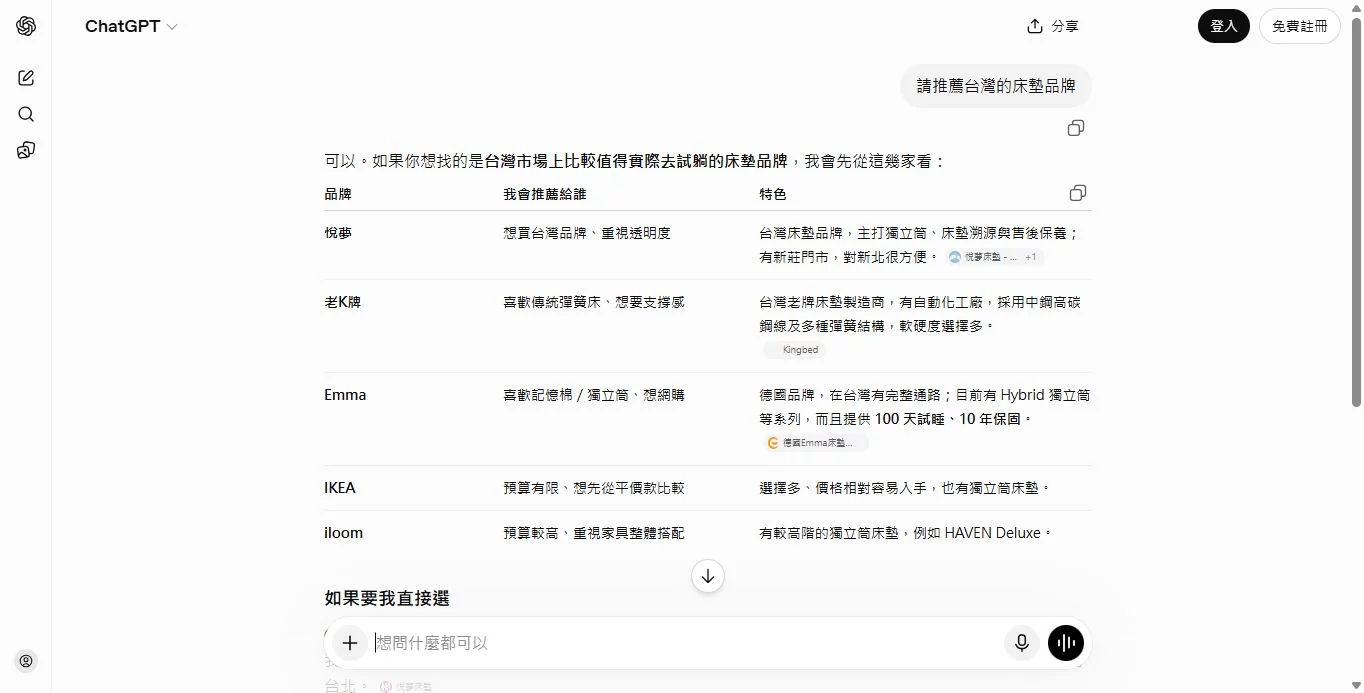
Task: Click the cell 喜歡記憶棉 / 獨立筒、想網購
Action: [x=593, y=395]
